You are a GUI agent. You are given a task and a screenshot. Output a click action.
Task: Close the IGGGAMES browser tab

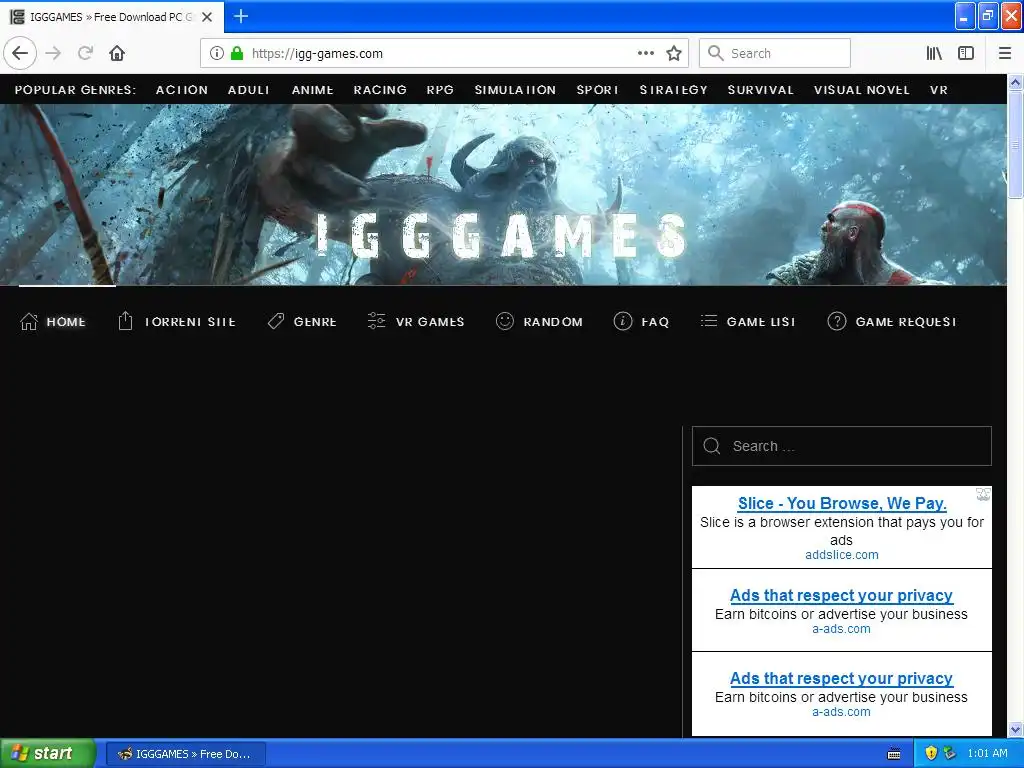pyautogui.click(x=207, y=17)
